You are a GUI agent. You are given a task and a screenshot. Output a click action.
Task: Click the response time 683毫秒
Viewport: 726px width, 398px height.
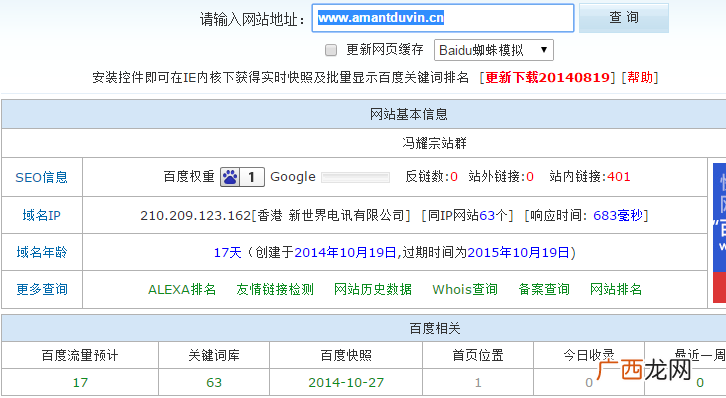(618, 215)
